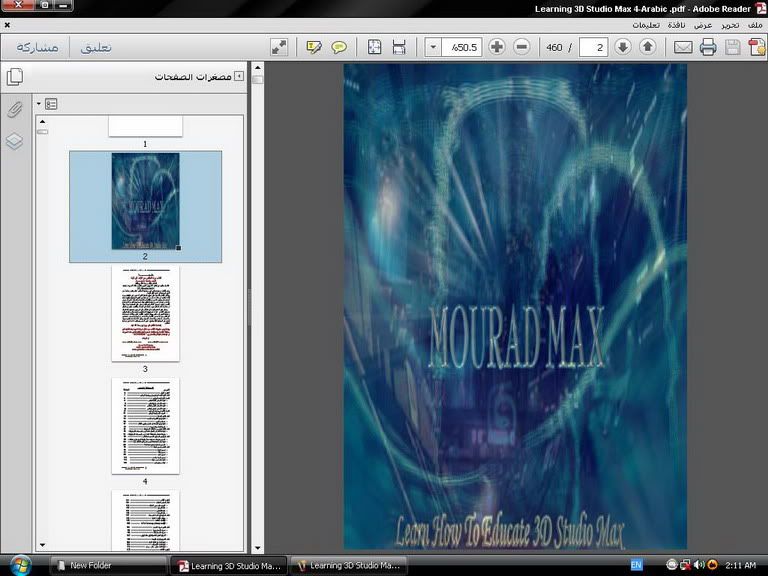Open the page thumbnails panel icon
Viewport: 768px width, 576px height.
(15, 77)
